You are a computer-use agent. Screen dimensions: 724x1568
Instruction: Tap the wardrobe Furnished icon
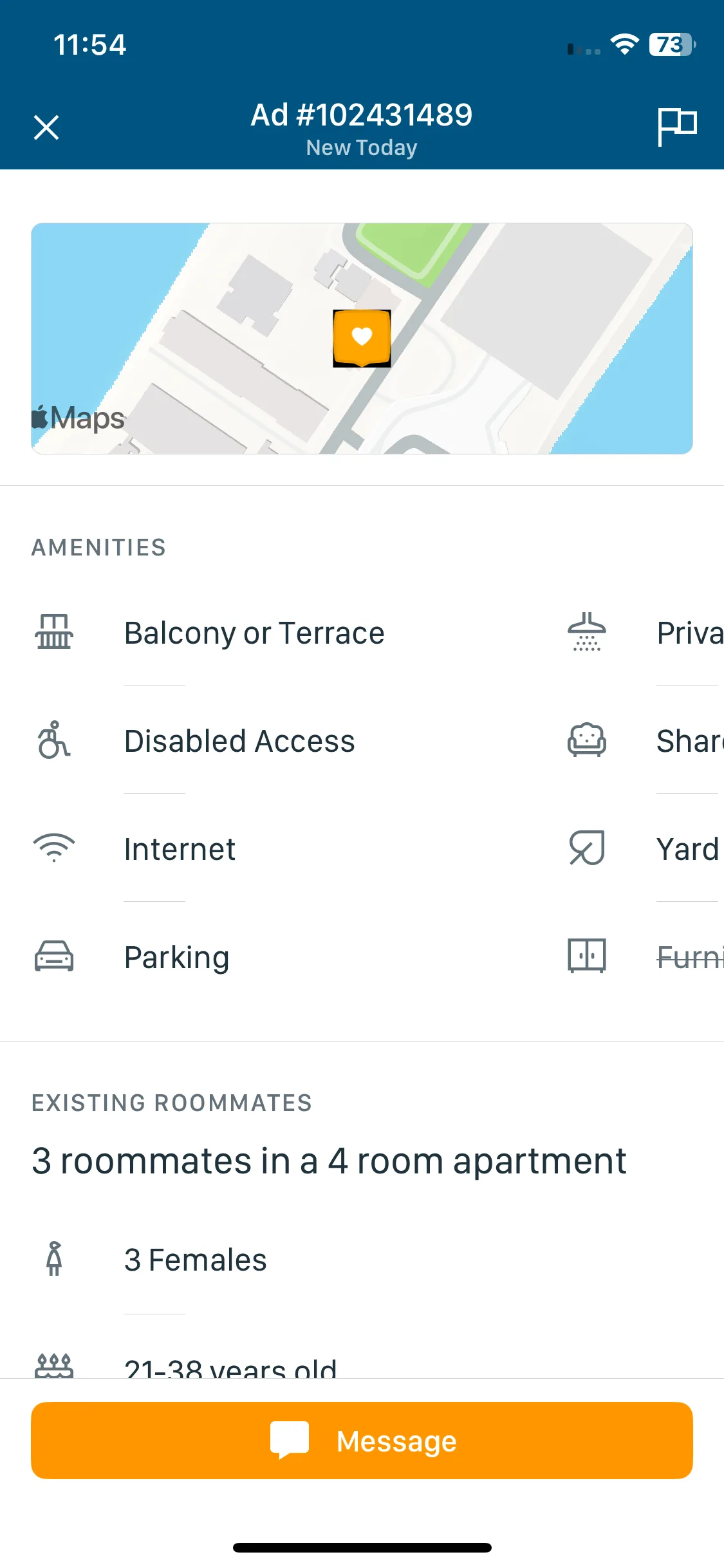point(586,956)
